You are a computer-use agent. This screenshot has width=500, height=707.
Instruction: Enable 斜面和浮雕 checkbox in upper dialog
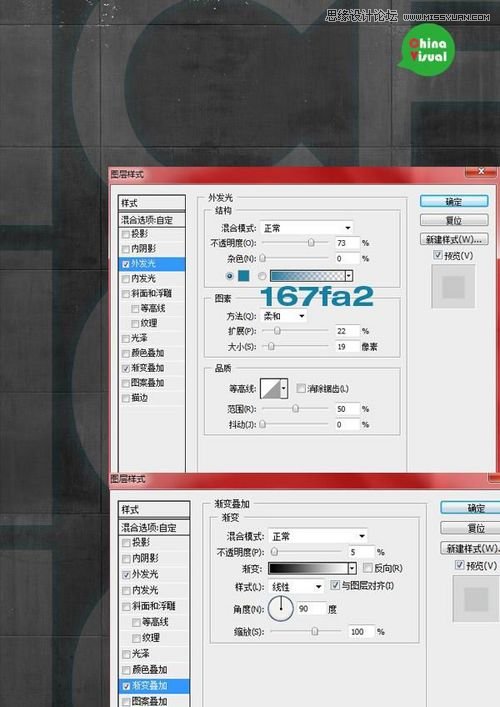(126, 294)
